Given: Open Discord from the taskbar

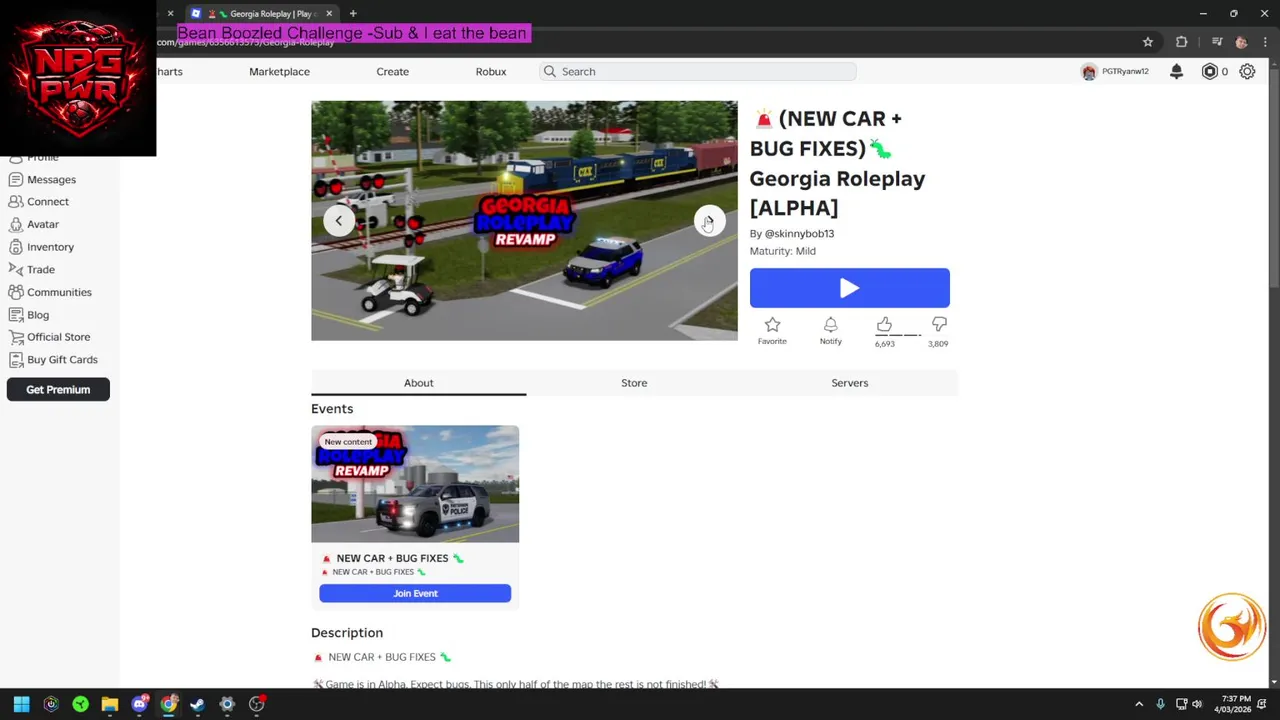Looking at the screenshot, I should [139, 704].
